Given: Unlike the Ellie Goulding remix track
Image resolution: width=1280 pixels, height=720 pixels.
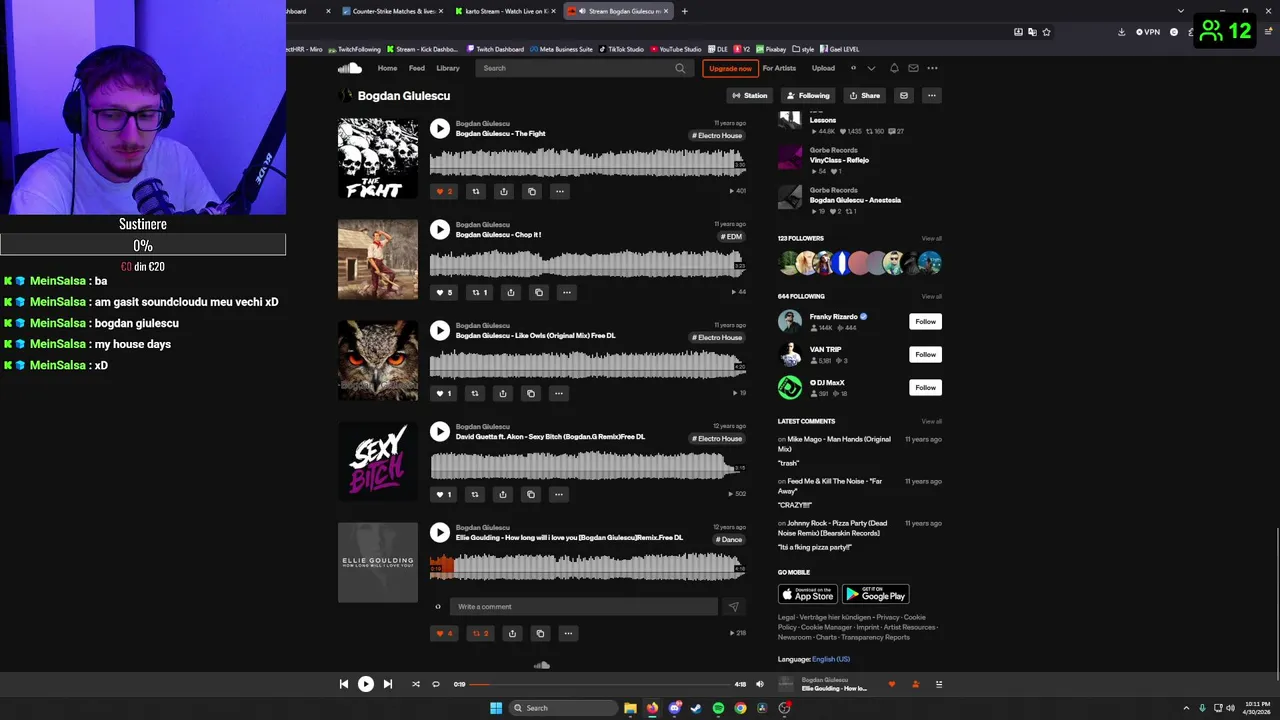Looking at the screenshot, I should [443, 633].
